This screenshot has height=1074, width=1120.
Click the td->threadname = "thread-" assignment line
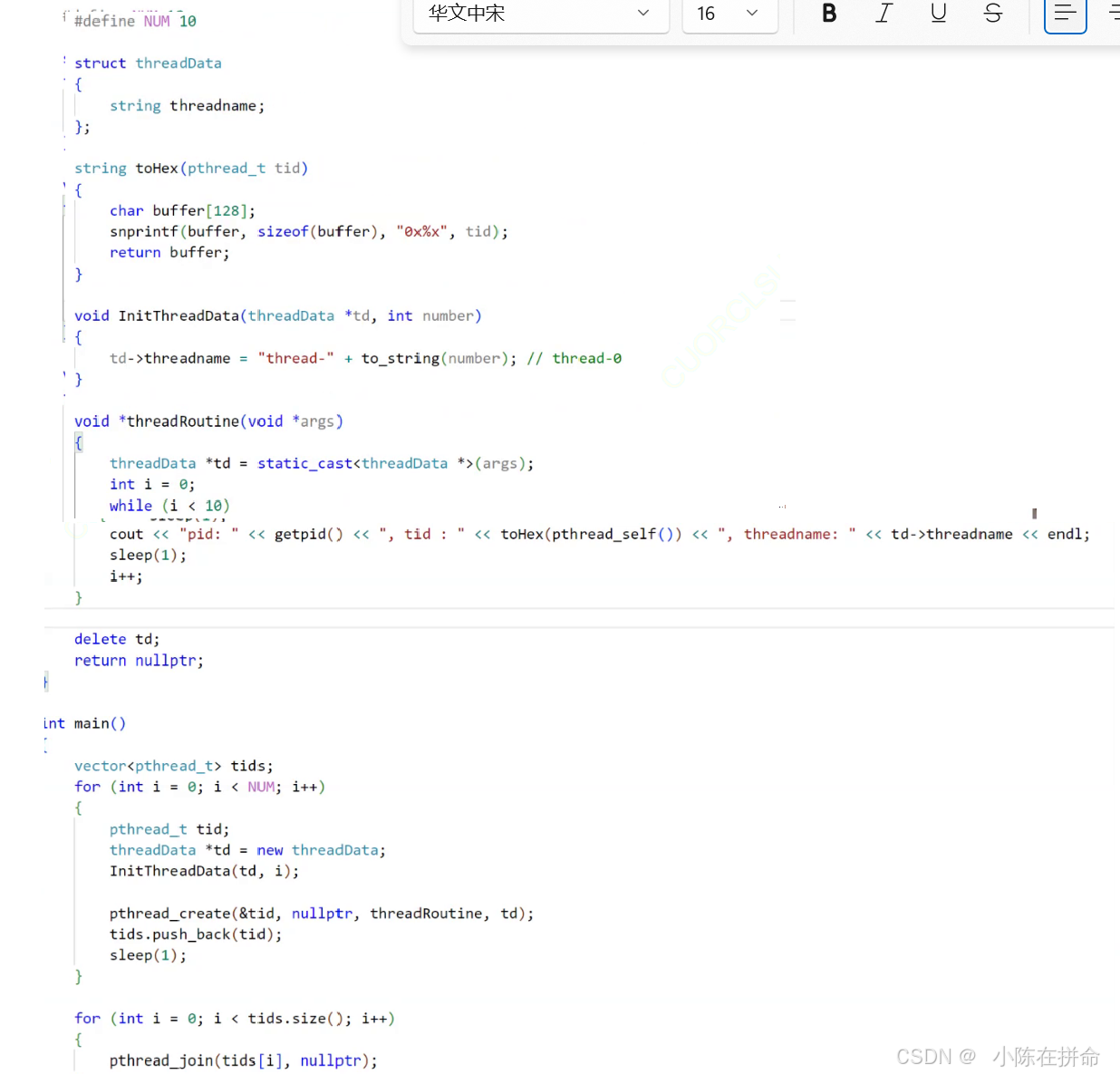point(313,359)
